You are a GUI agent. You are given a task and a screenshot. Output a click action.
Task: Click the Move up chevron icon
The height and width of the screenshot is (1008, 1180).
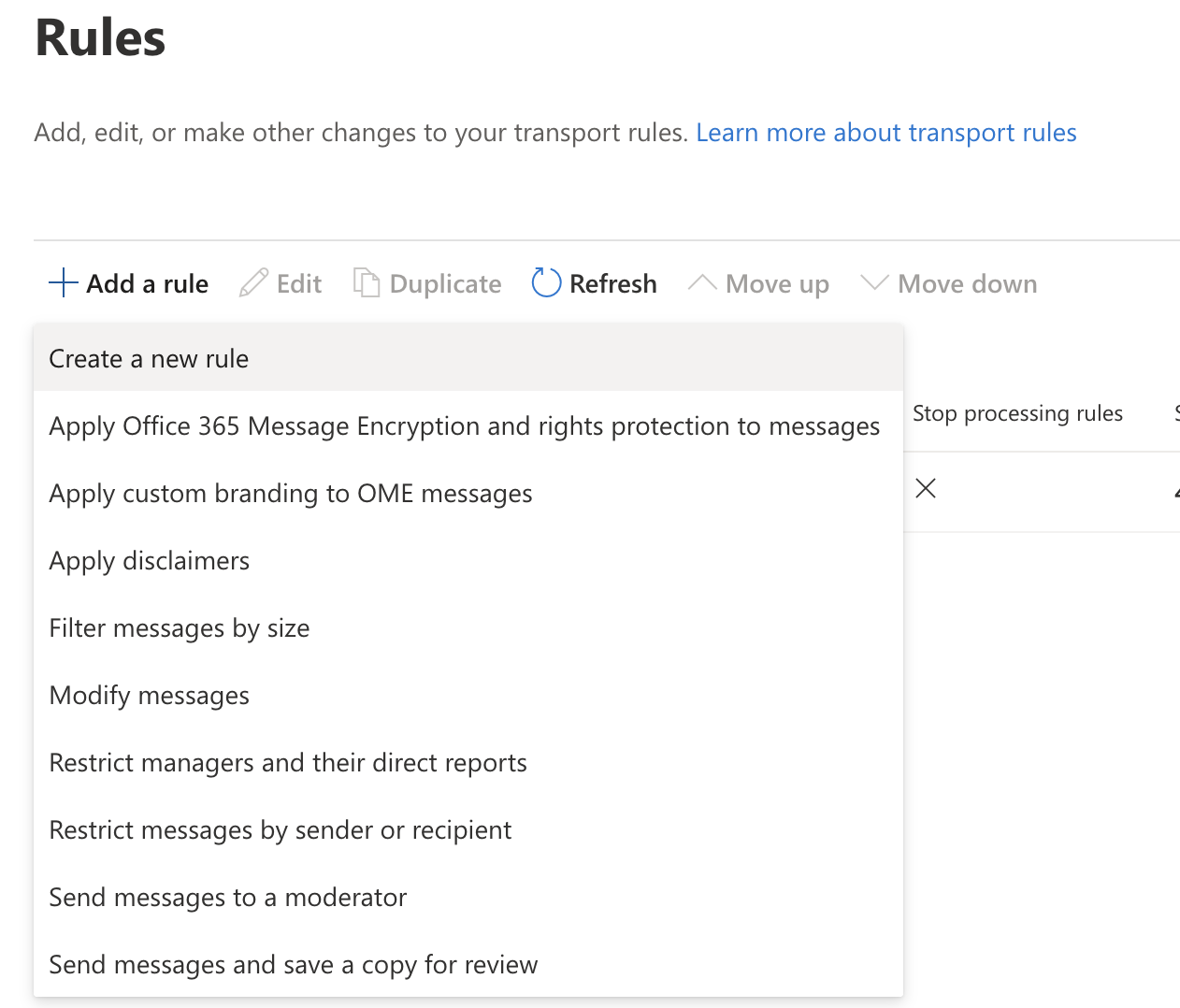[x=702, y=283]
